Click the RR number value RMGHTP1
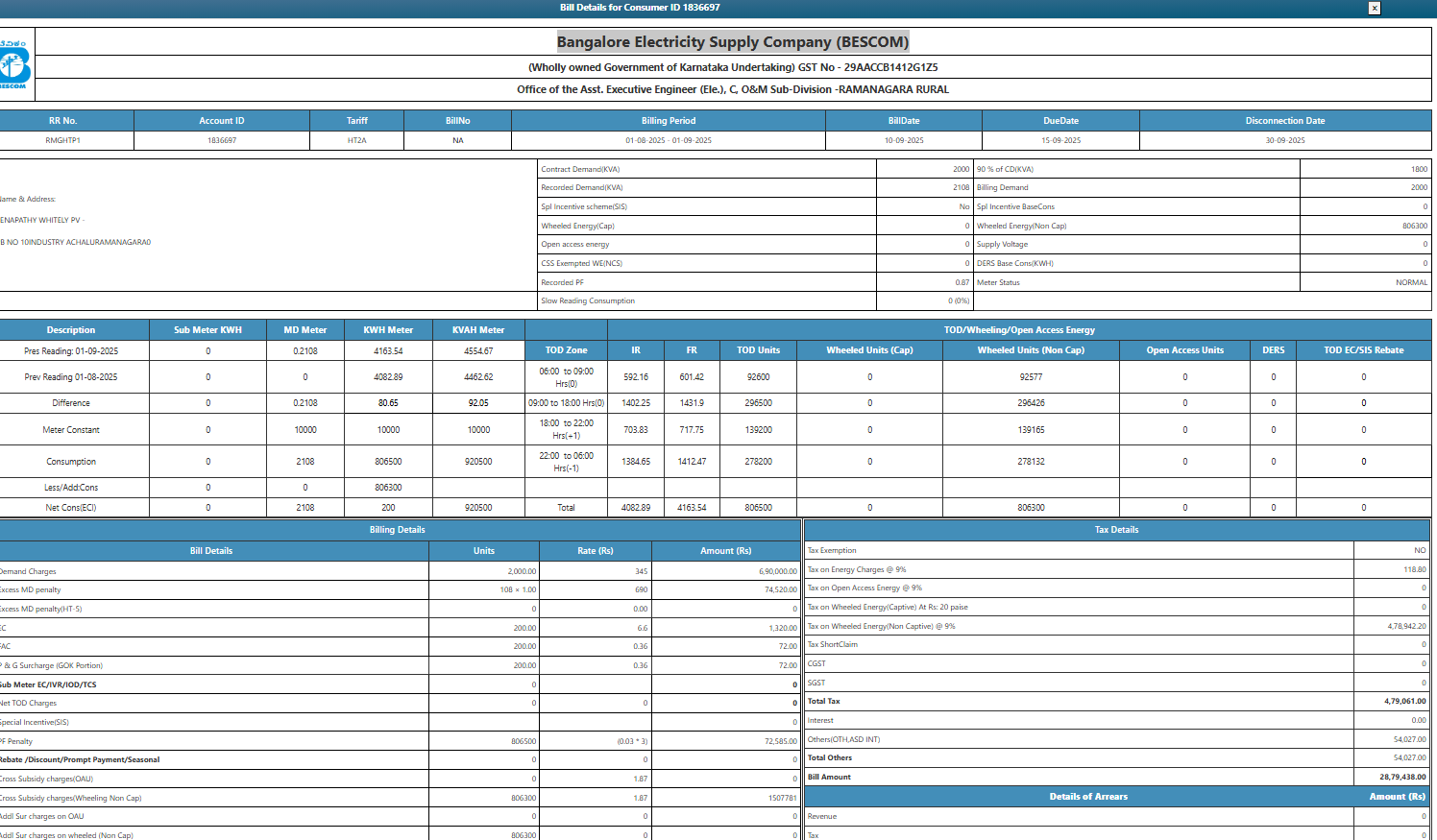The height and width of the screenshot is (840, 1437). click(63, 141)
